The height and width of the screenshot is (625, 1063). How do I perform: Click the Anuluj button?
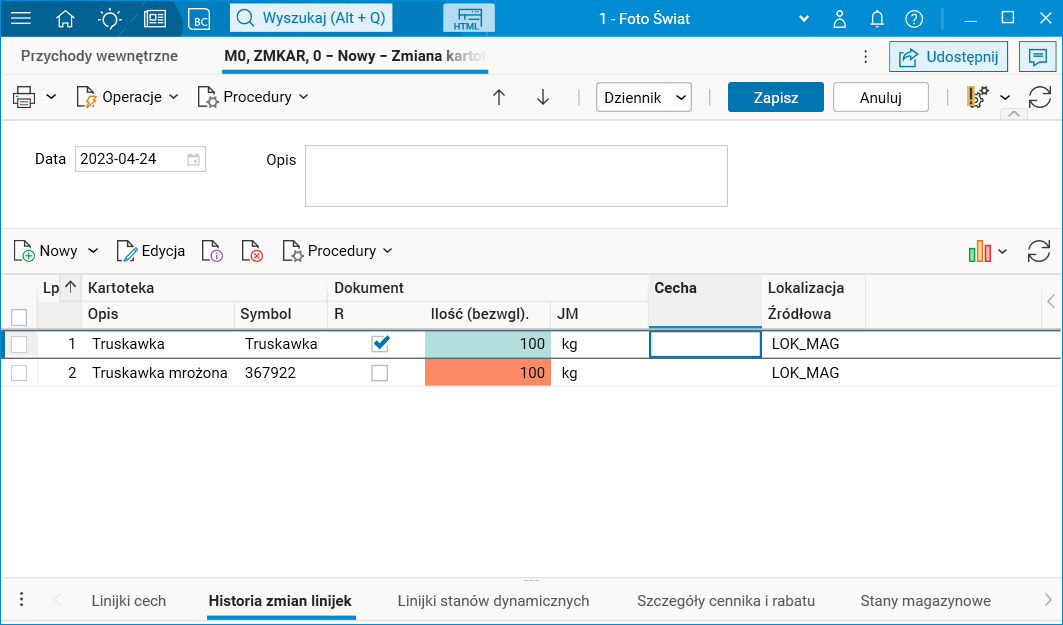(881, 98)
